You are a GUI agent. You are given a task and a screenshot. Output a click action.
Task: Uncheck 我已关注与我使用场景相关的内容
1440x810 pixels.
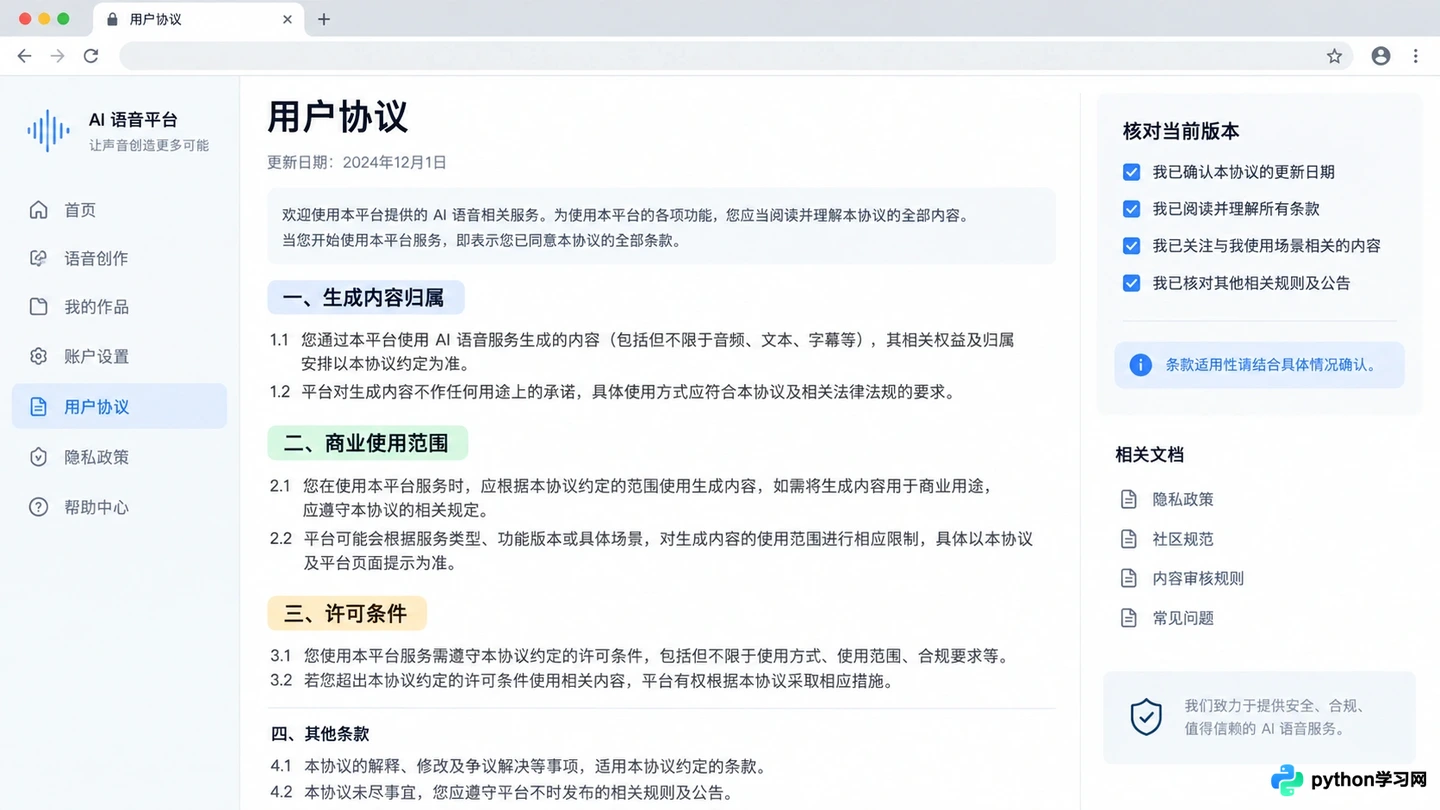[x=1131, y=246]
